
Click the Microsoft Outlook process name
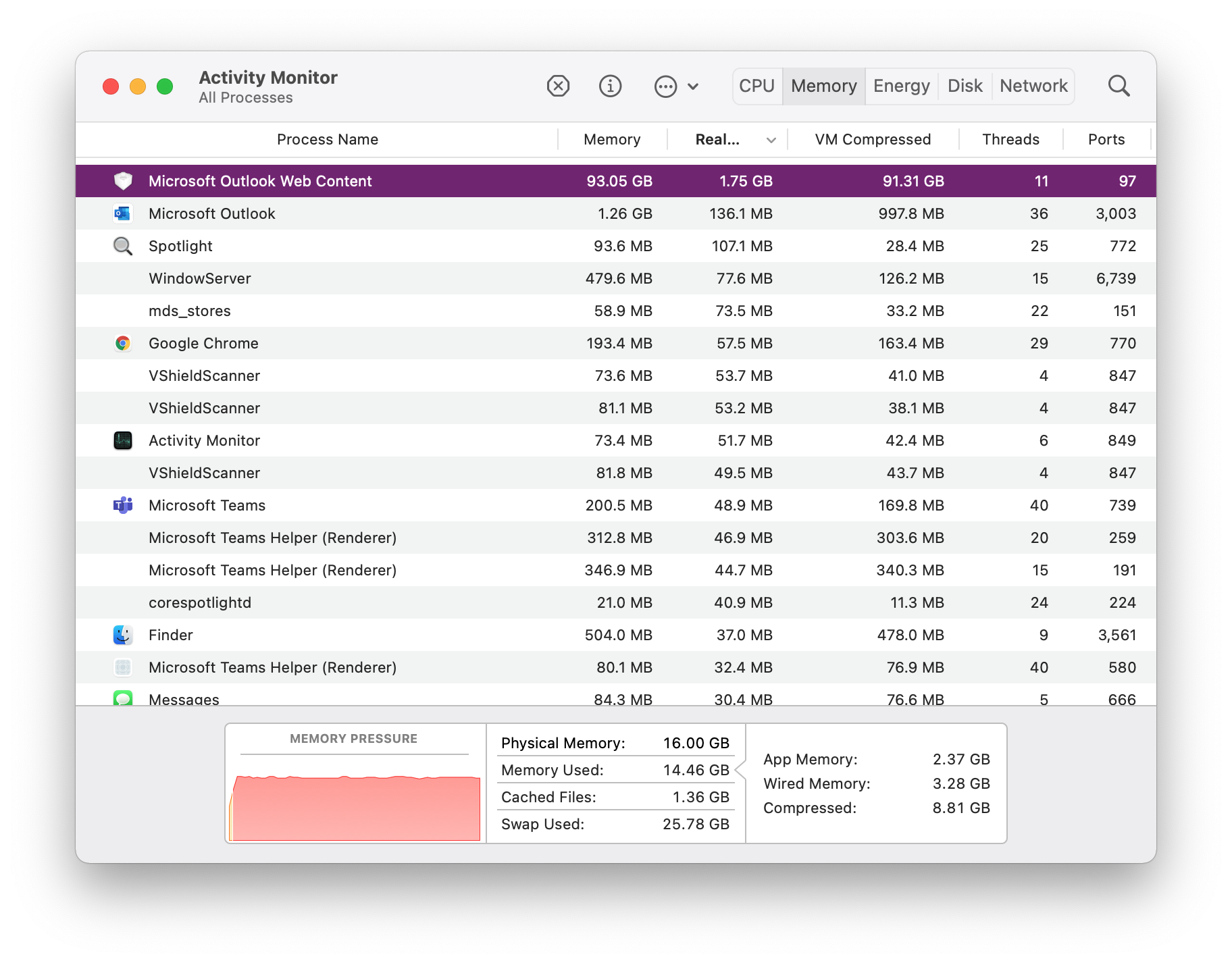point(212,213)
